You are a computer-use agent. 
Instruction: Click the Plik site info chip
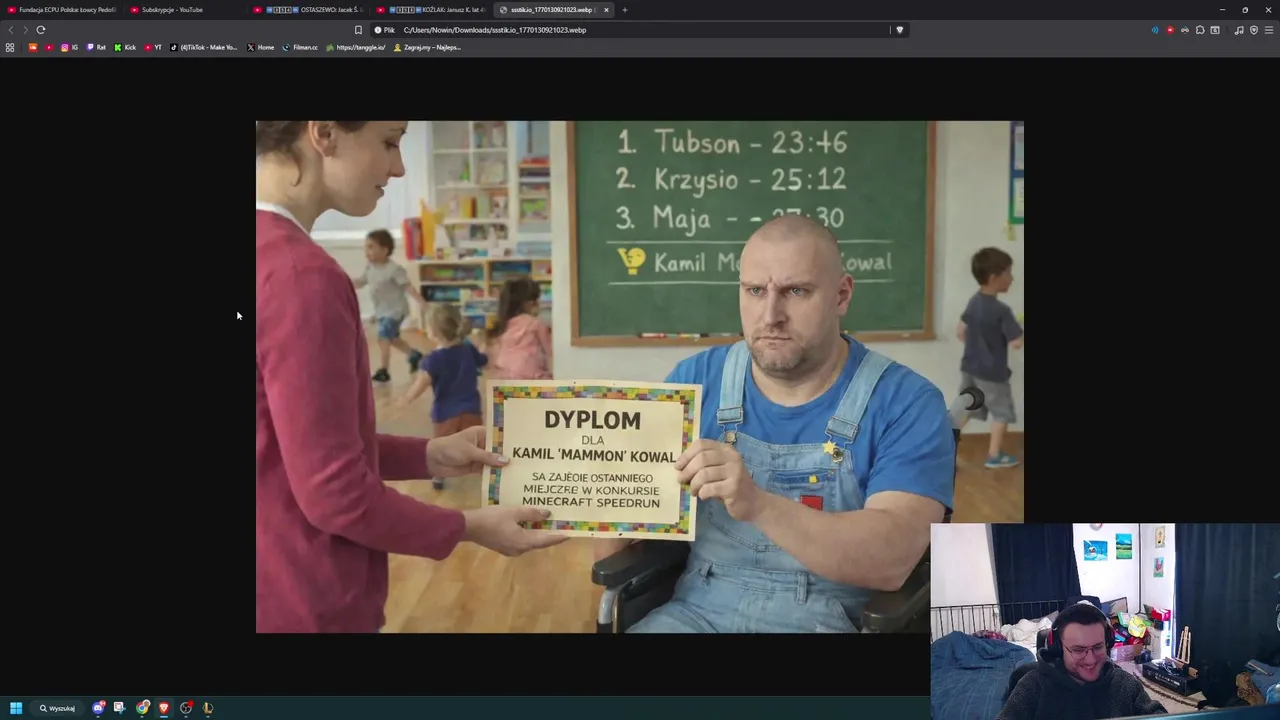tap(385, 30)
